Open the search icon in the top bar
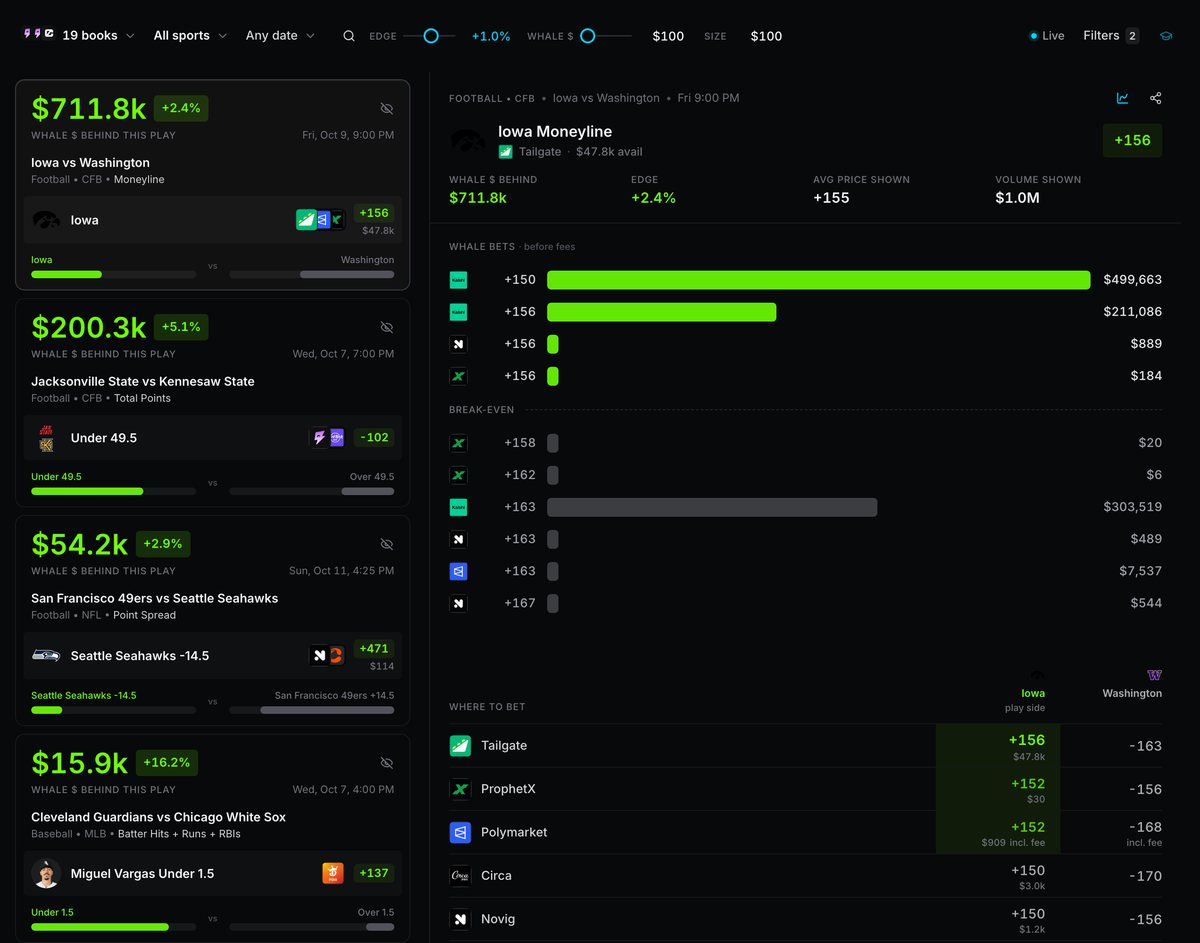1200x943 pixels. pyautogui.click(x=349, y=36)
